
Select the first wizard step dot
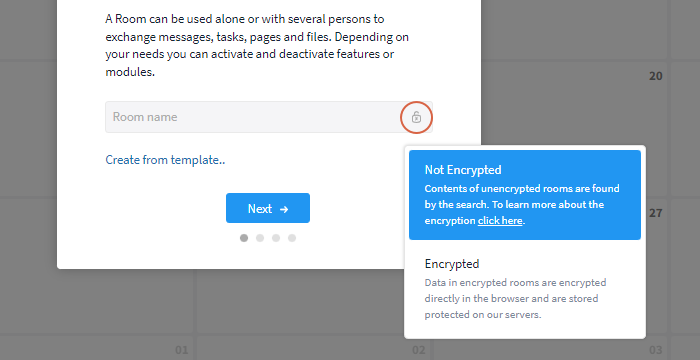tap(244, 238)
